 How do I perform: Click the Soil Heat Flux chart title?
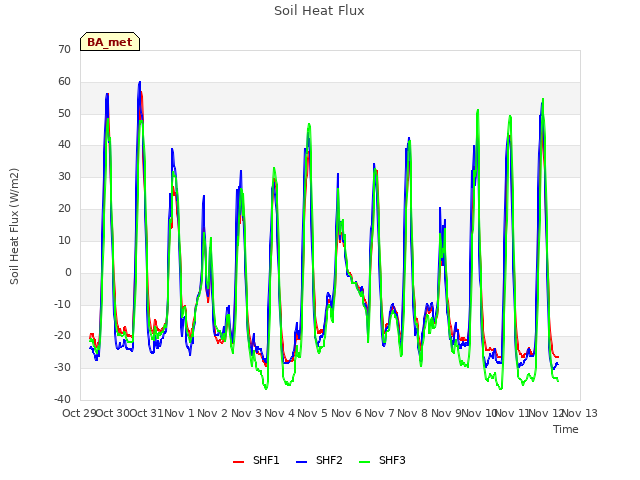click(319, 11)
